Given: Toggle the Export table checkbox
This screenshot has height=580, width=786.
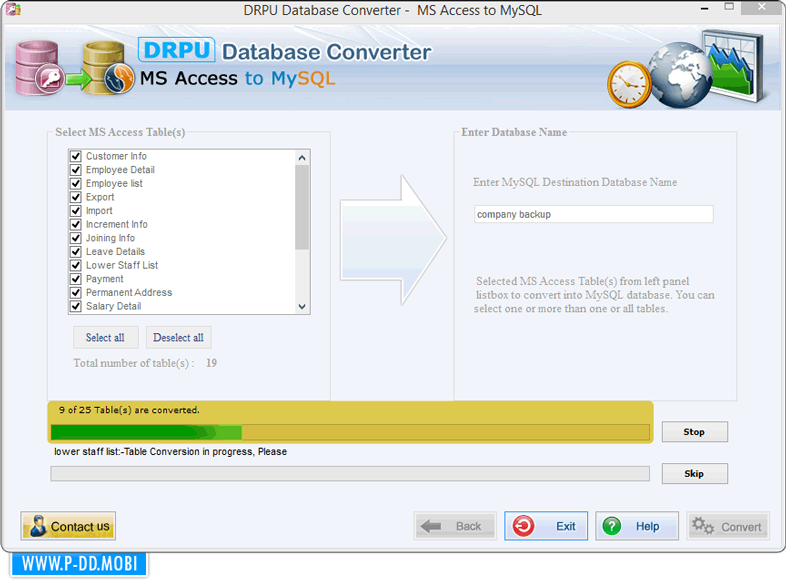Looking at the screenshot, I should point(76,197).
